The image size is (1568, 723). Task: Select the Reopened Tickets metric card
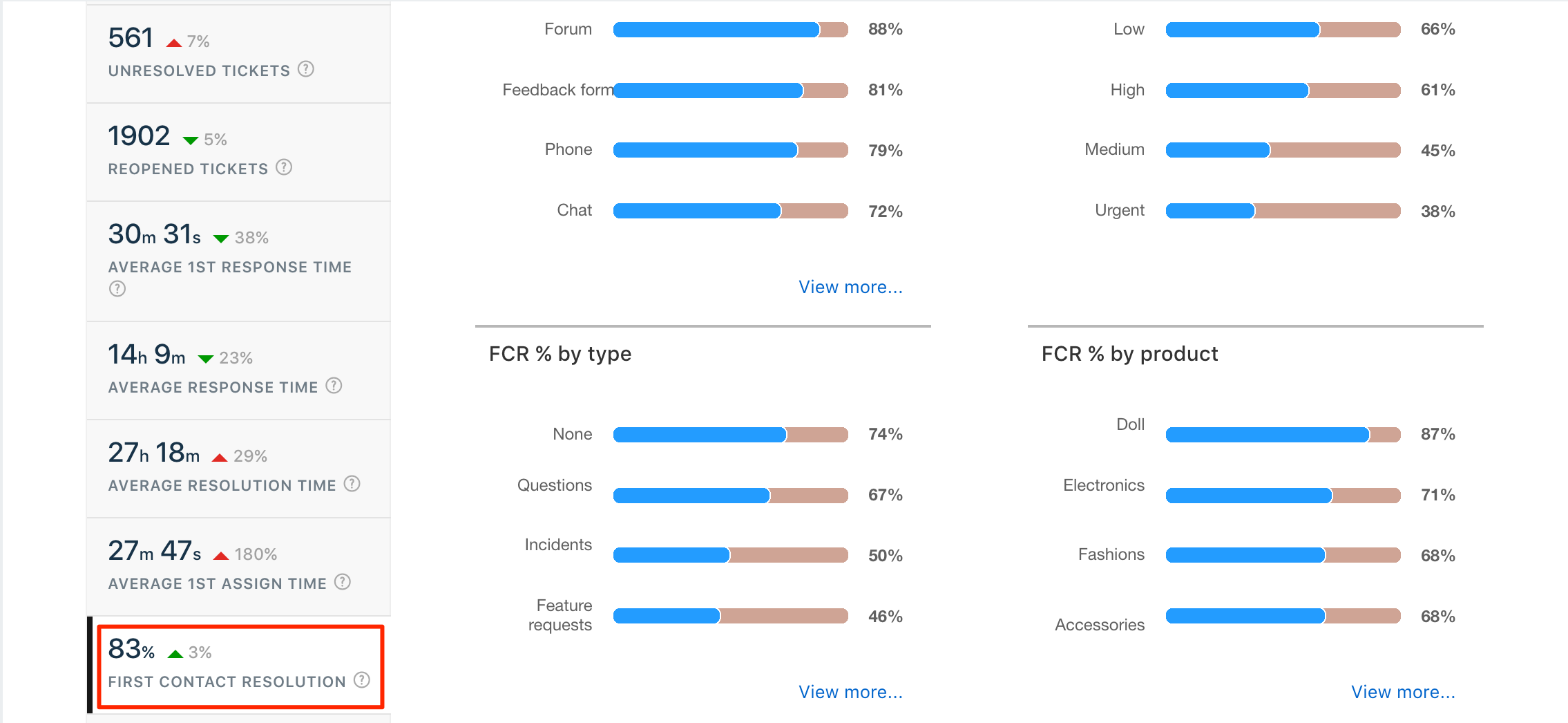point(238,152)
